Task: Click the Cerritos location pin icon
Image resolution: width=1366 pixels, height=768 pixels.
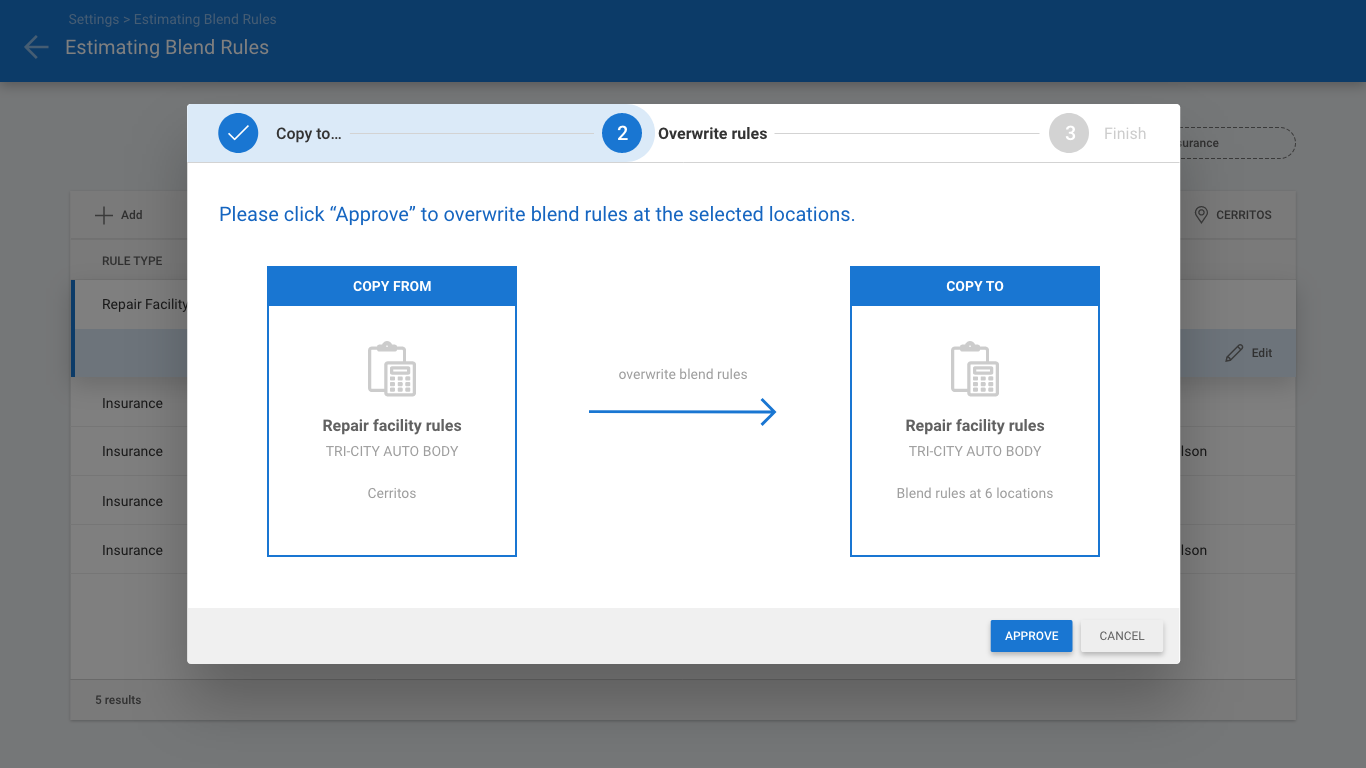Action: pyautogui.click(x=1202, y=215)
